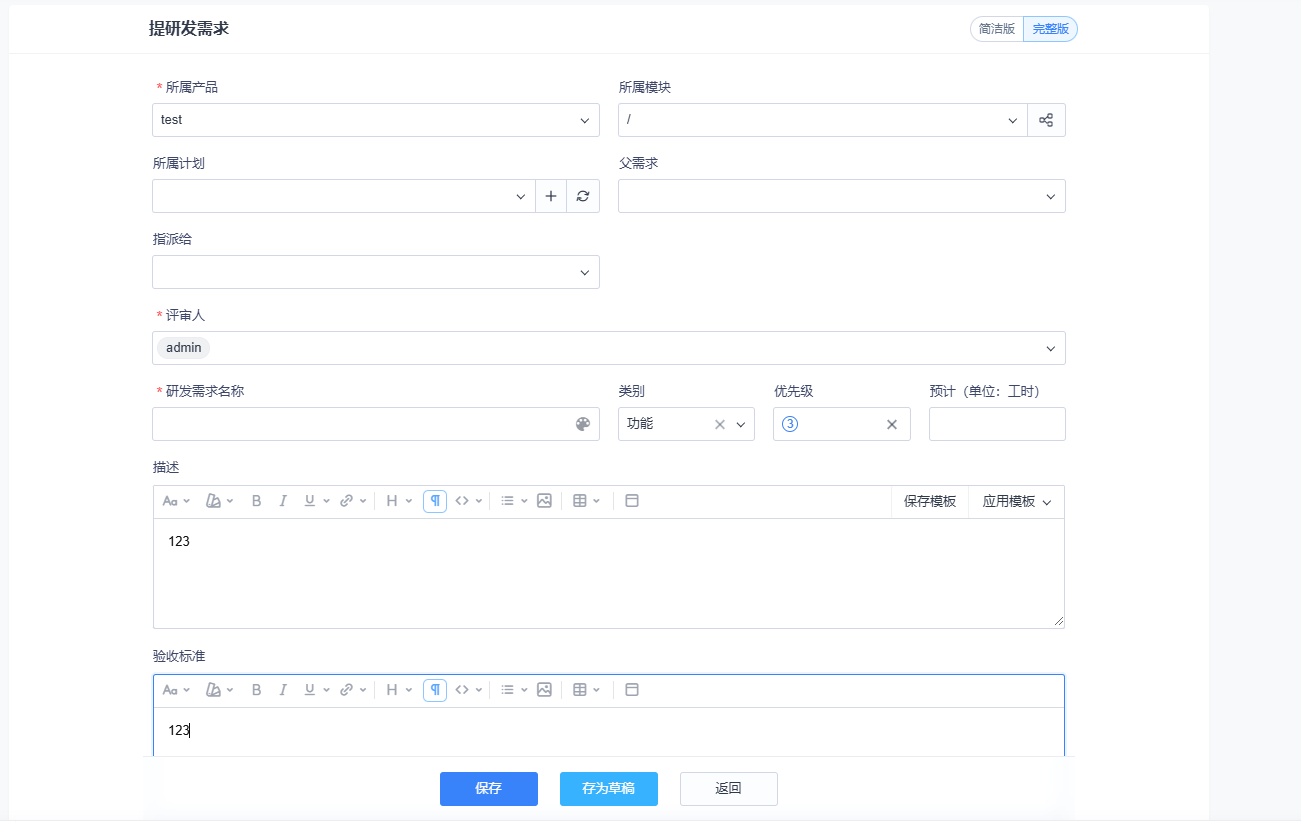Clear the 优先级 value with the X
This screenshot has height=822, width=1301.
(x=892, y=424)
